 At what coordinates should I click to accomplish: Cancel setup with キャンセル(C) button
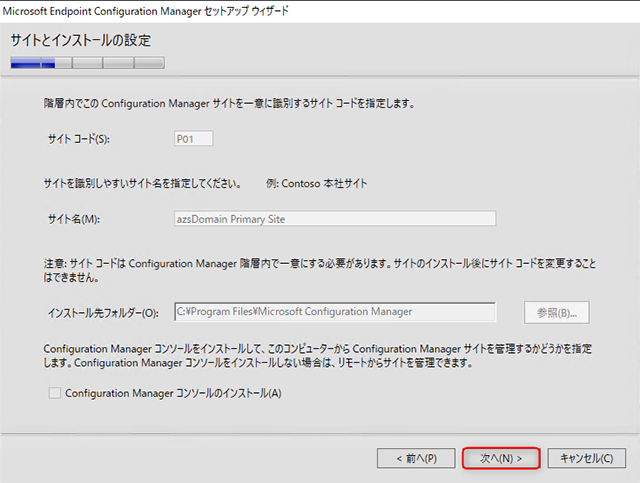pyautogui.click(x=586, y=458)
